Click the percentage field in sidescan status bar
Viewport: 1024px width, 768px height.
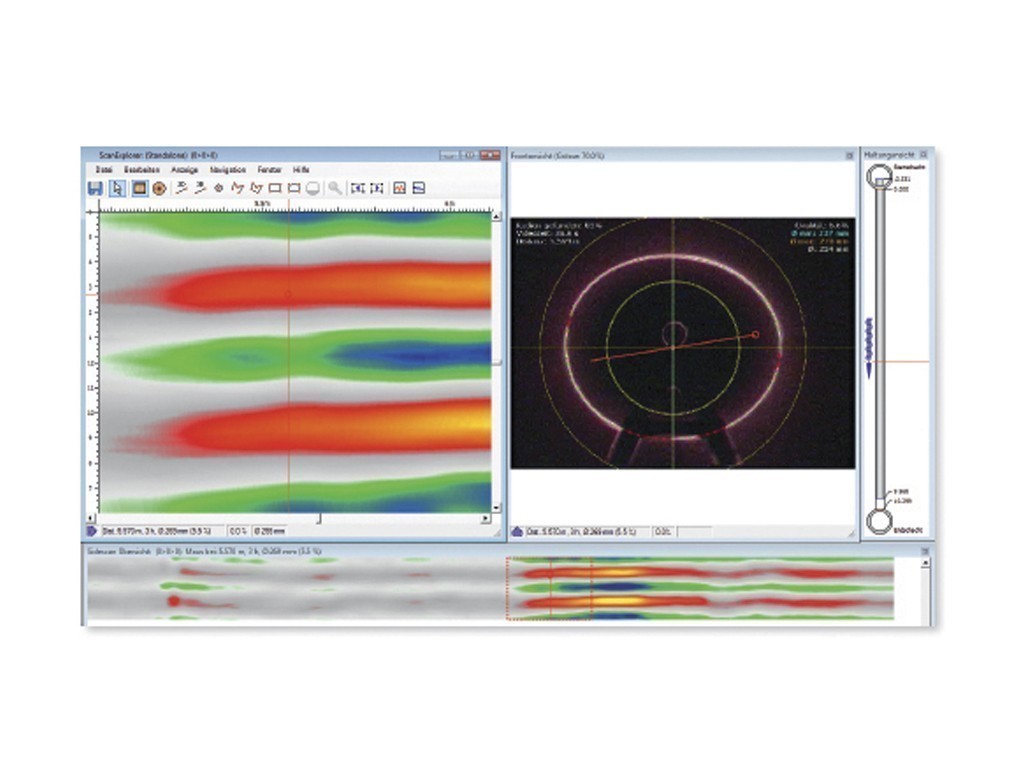pos(238,532)
